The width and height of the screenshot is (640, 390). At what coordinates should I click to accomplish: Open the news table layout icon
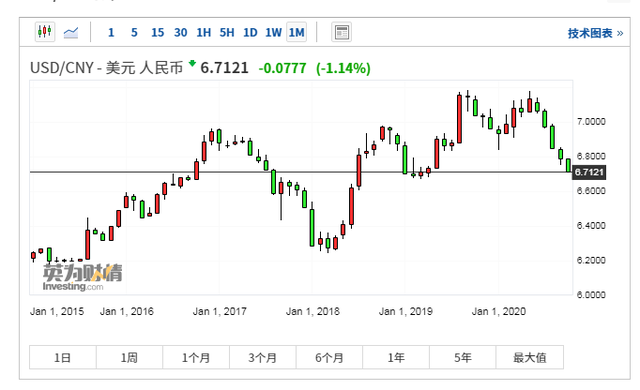341,32
